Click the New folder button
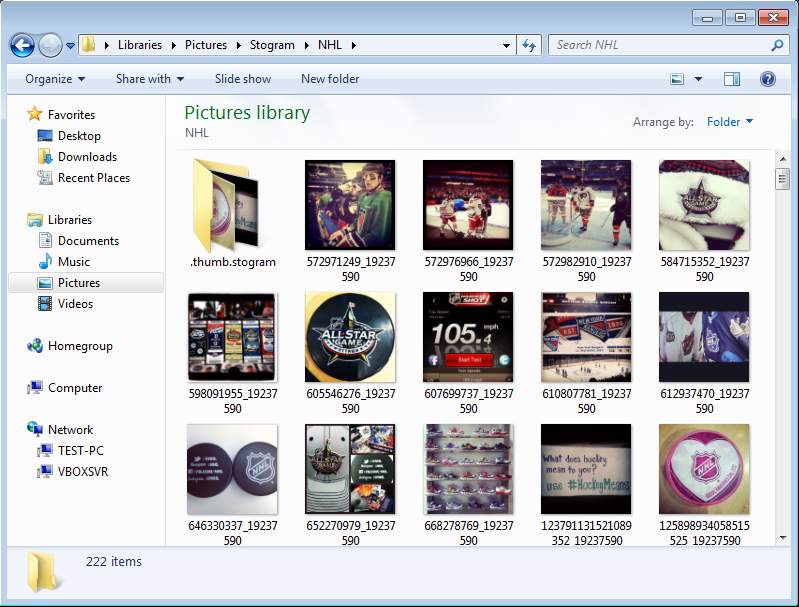 [x=330, y=79]
